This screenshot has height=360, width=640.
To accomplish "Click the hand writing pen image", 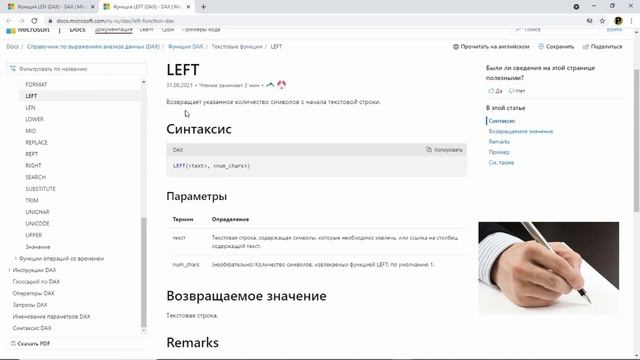I will 549,268.
